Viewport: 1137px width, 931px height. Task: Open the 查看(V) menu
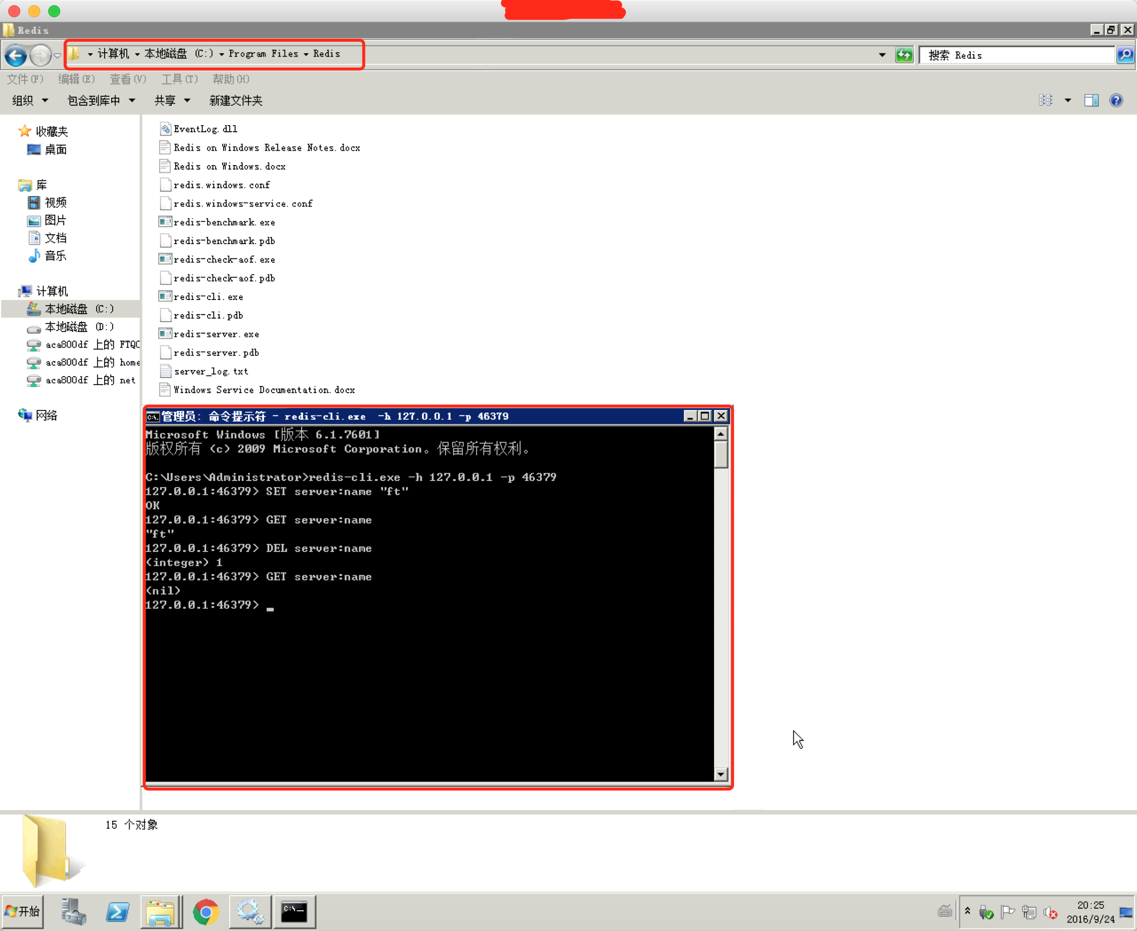point(128,79)
